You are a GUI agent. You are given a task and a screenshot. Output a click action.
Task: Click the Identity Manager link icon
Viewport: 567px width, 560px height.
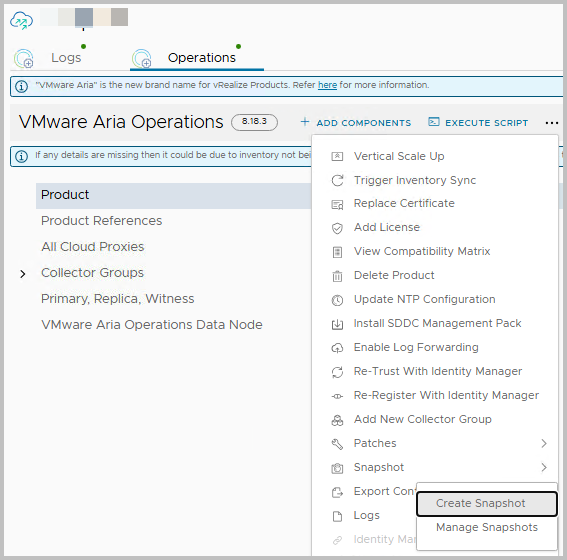[337, 540]
